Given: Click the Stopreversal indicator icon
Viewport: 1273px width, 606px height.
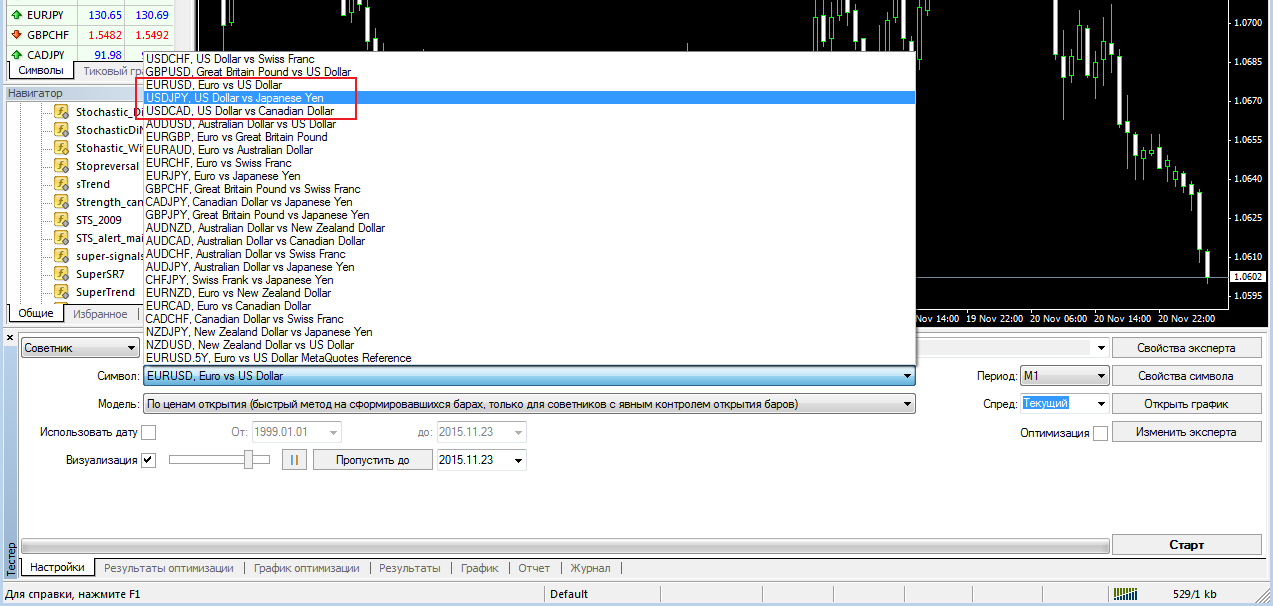Looking at the screenshot, I should pos(62,166).
